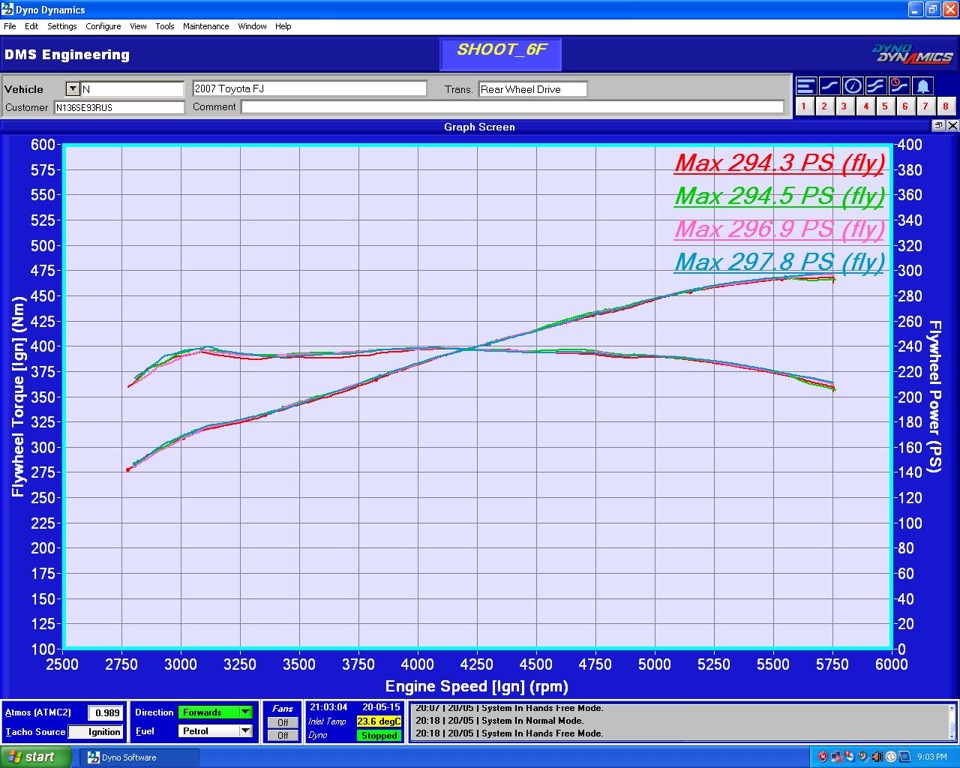
Task: Open the Maintenance menu
Action: click(x=206, y=26)
